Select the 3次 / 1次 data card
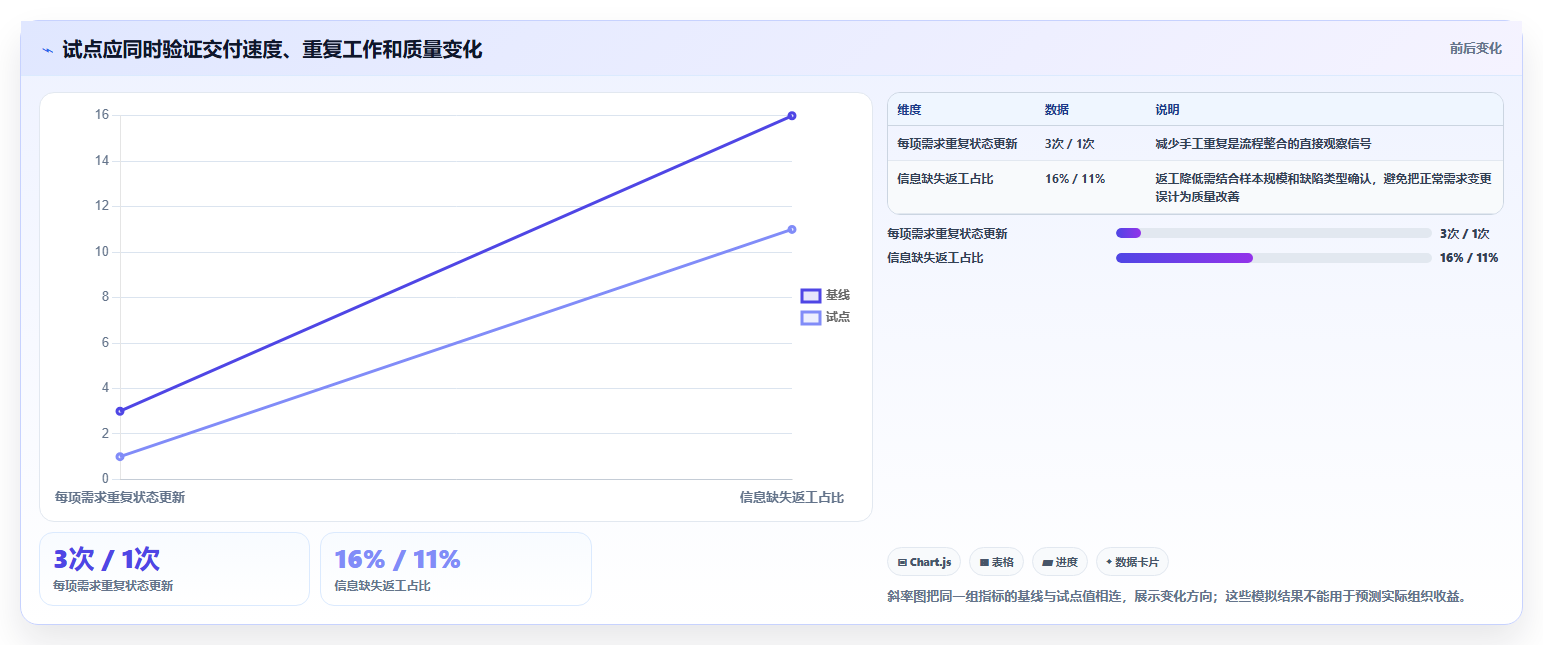Screen dimensions: 1543x645 coord(174,569)
